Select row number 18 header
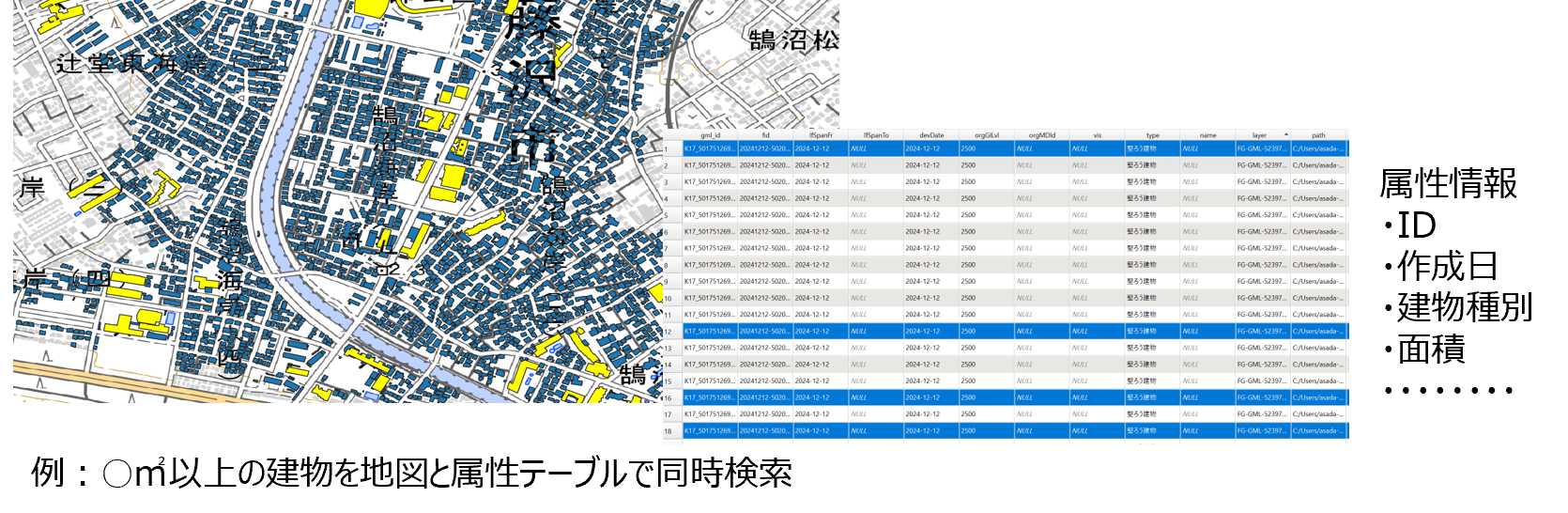 pyautogui.click(x=669, y=431)
